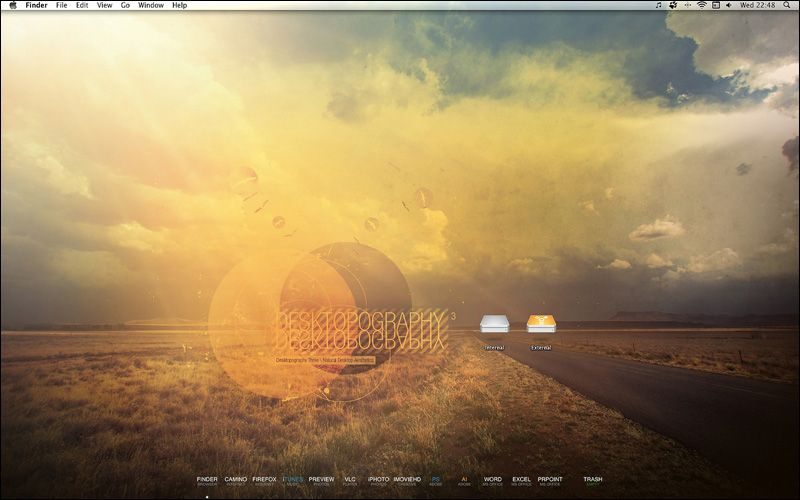800x500 pixels.
Task: Open the Go menu
Action: (125, 5)
